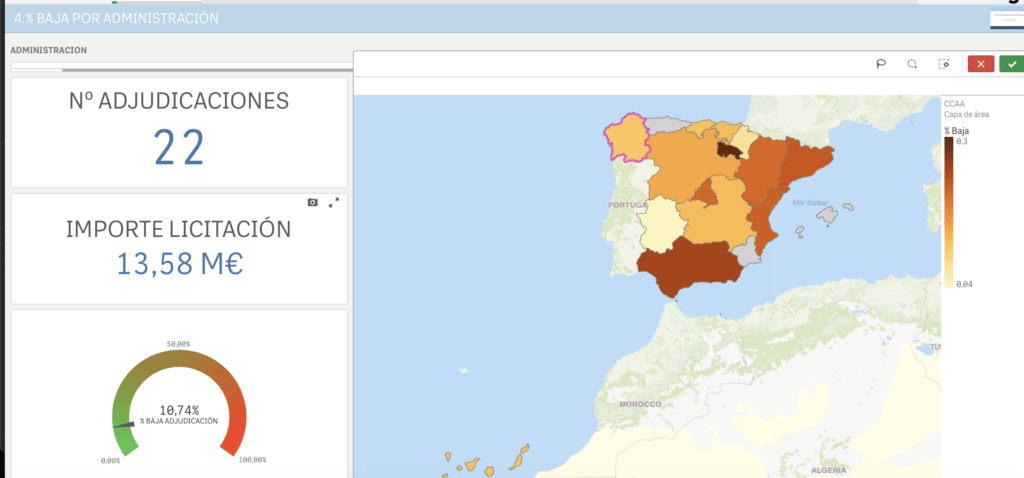Select the pink-outlined Galicia region on the map
Image resolution: width=1024 pixels, height=478 pixels.
click(627, 139)
